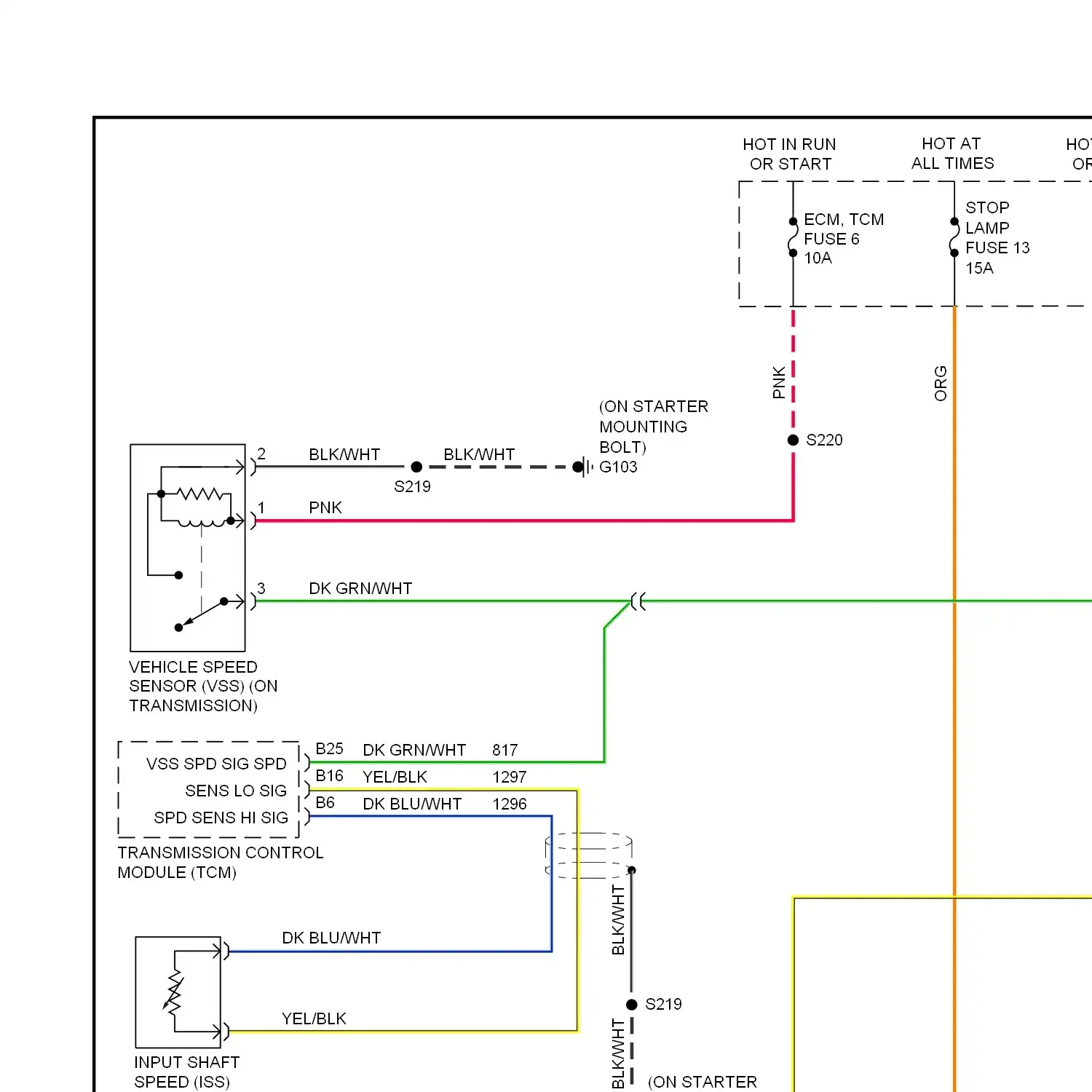The height and width of the screenshot is (1092, 1092).
Task: Select terminal "B6" on the TCM
Action: [325, 803]
